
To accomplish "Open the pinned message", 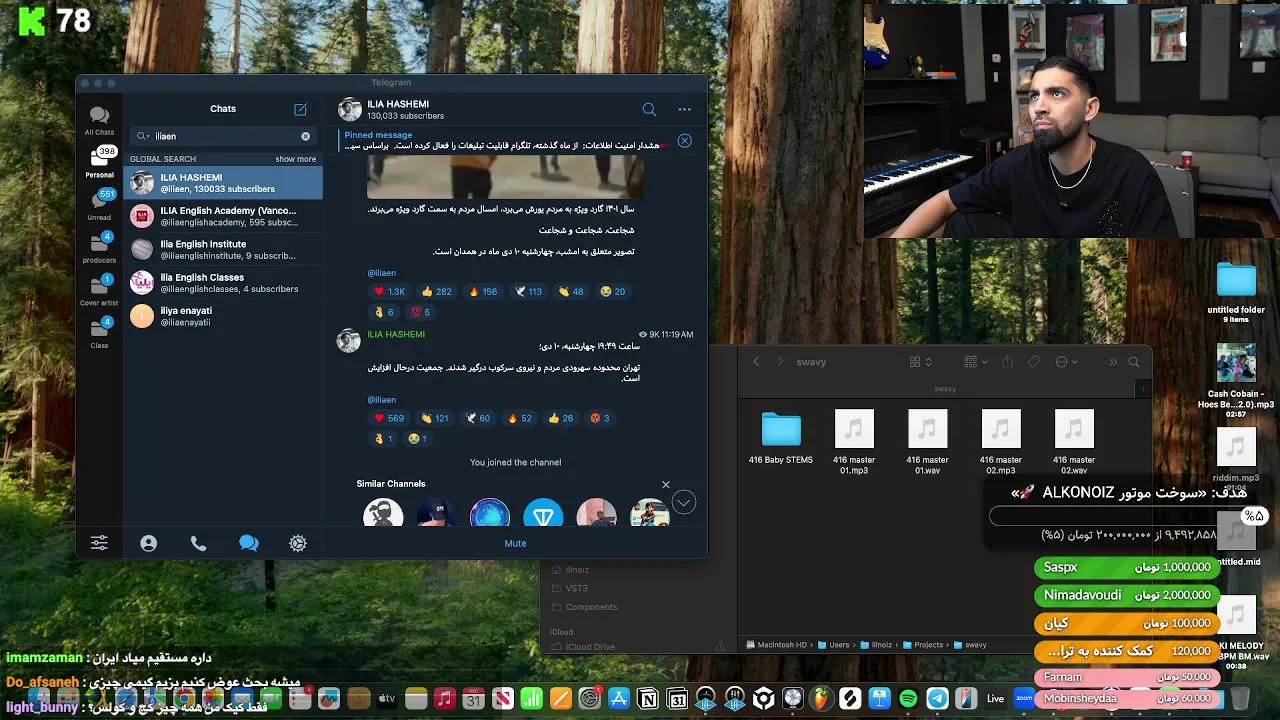I will [x=502, y=141].
